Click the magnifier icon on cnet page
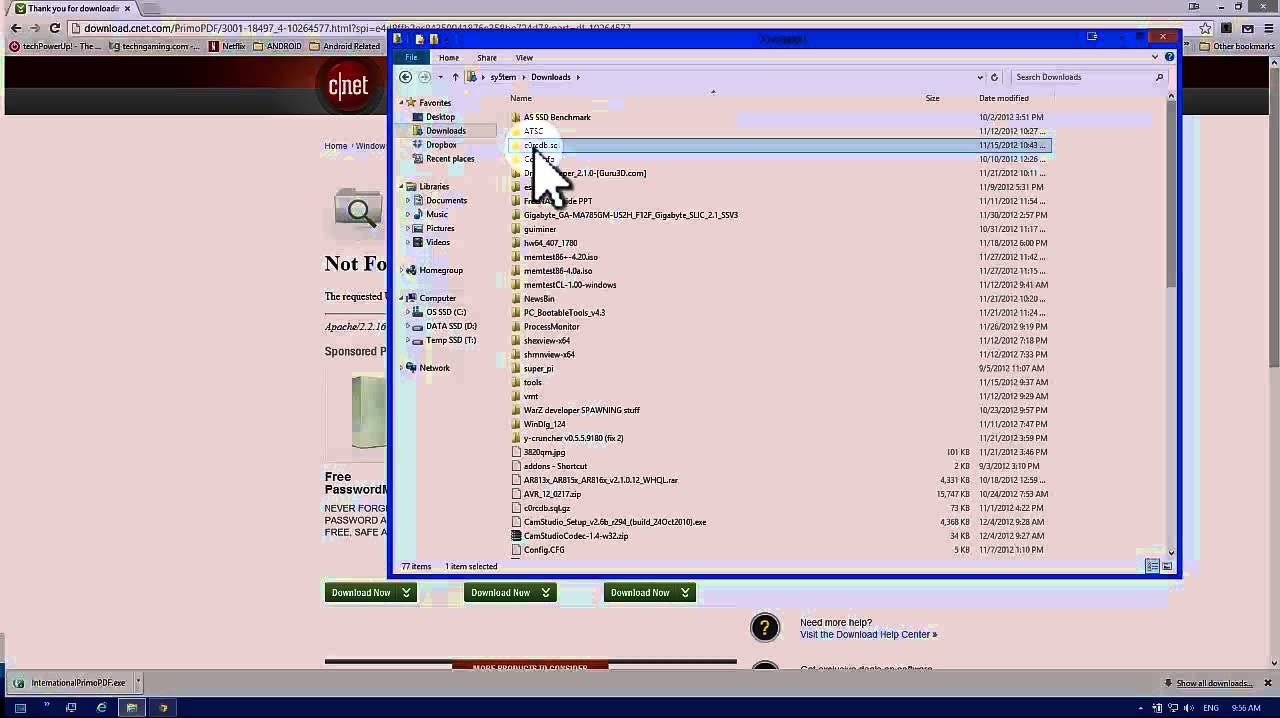Viewport: 1280px width, 718px height. pyautogui.click(x=357, y=210)
